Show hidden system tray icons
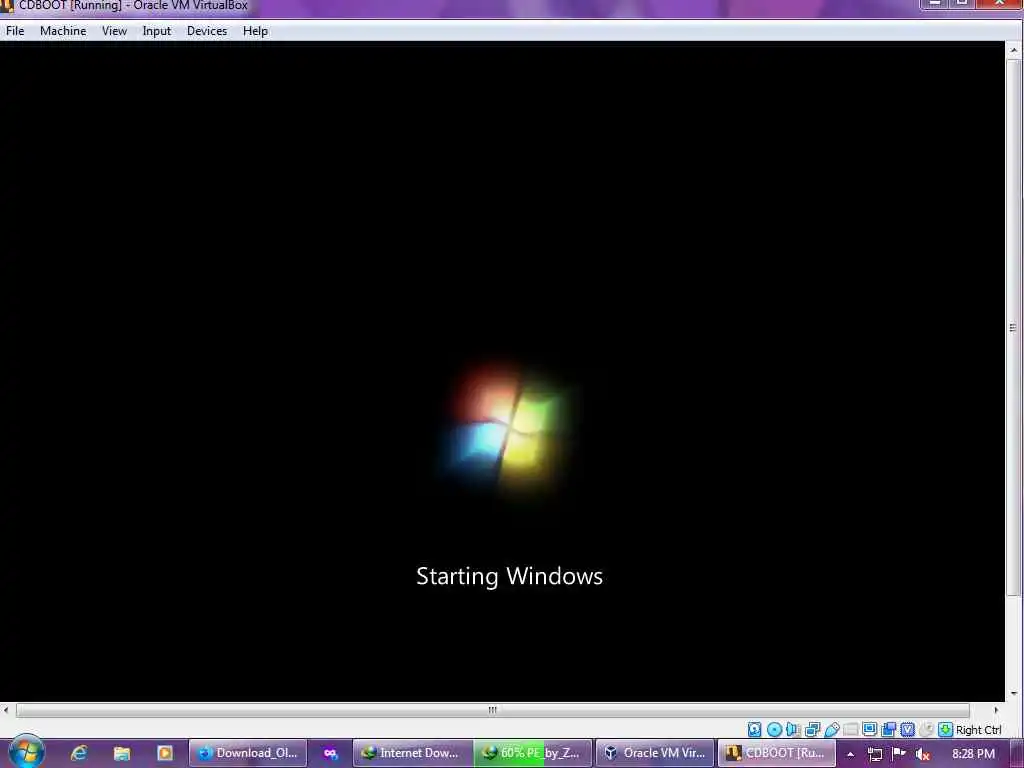The image size is (1024, 768). tap(850, 754)
